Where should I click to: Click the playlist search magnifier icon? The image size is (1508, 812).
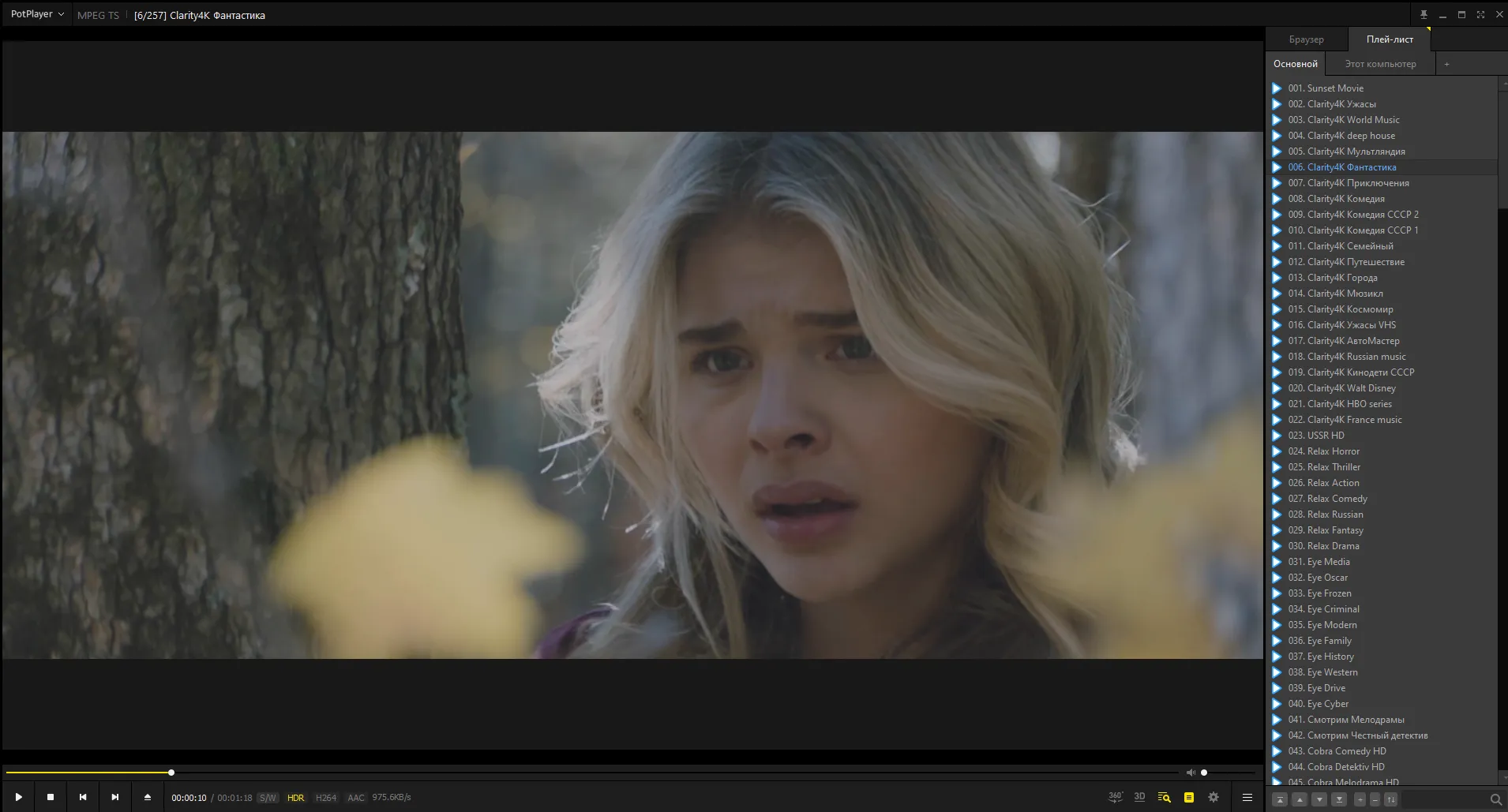1495,799
